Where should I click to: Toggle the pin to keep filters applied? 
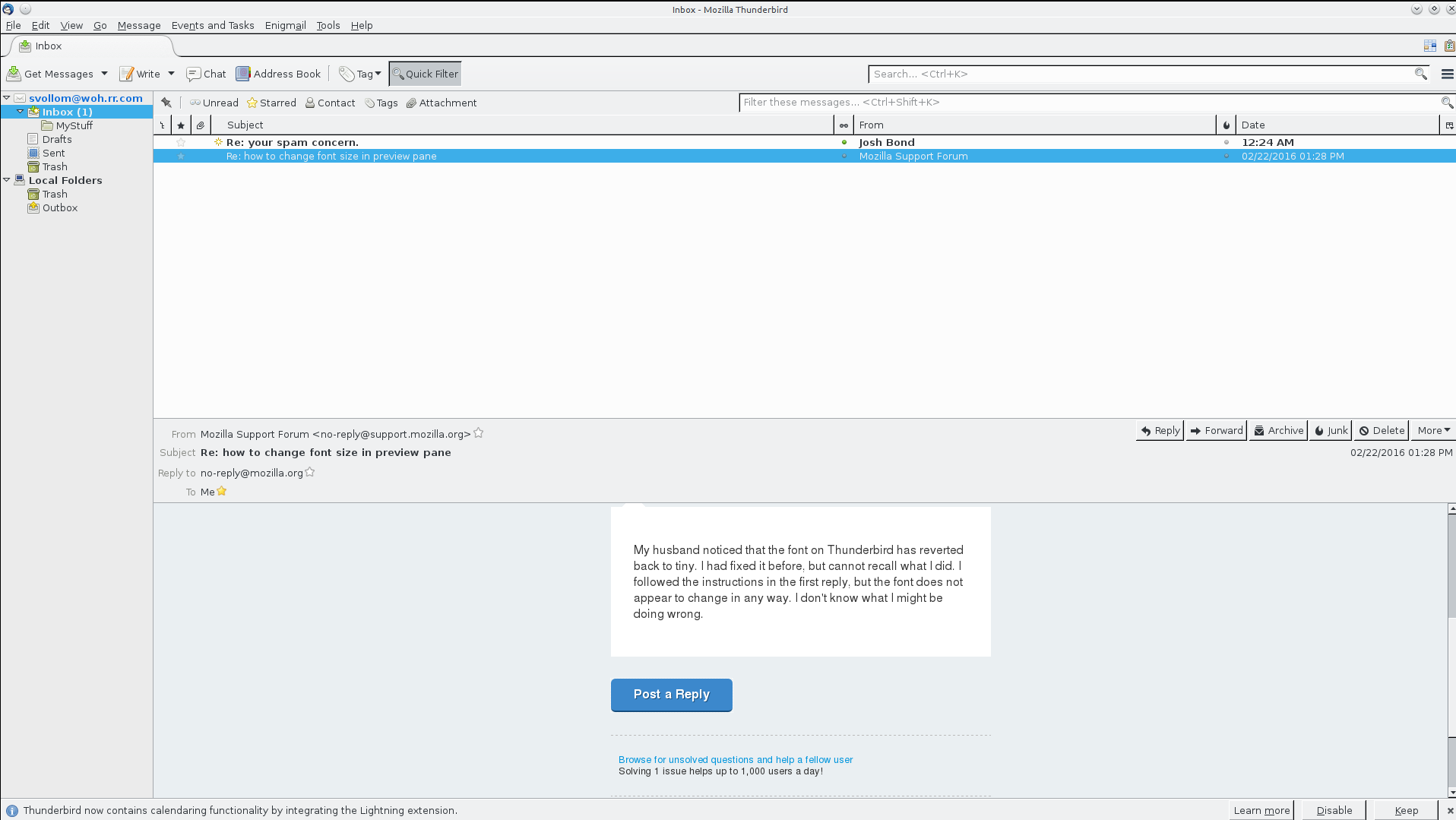pyautogui.click(x=166, y=103)
